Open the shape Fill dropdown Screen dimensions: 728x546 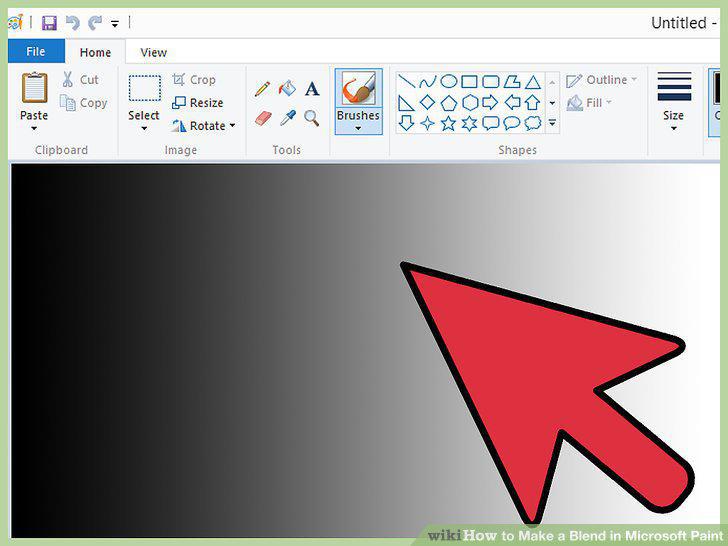(590, 103)
